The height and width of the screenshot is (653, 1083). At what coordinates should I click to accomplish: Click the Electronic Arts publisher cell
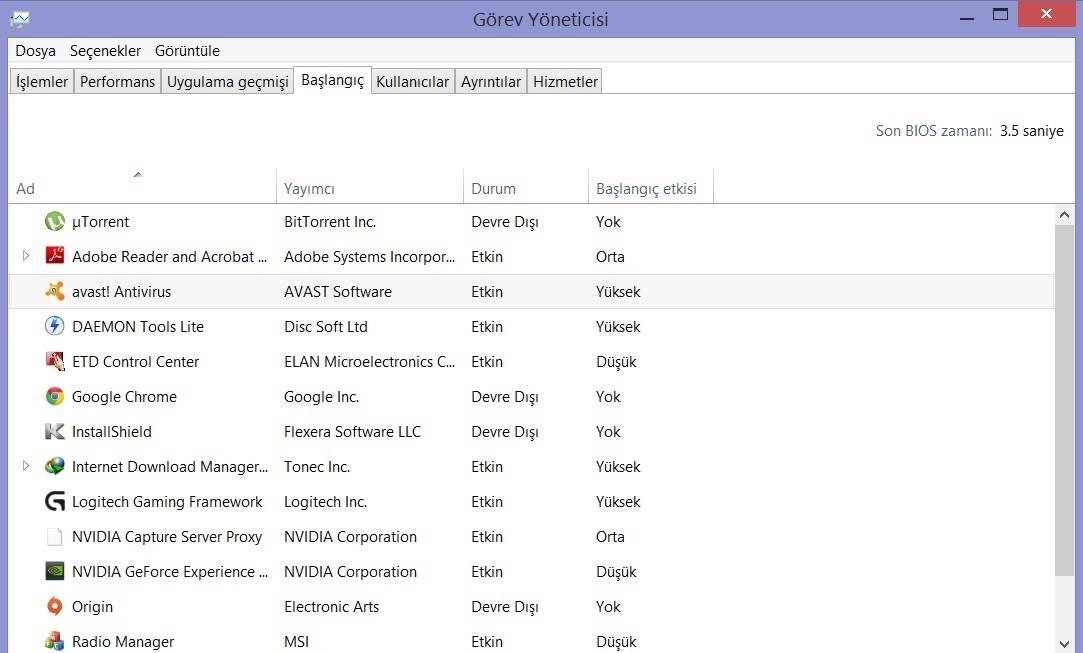(332, 607)
